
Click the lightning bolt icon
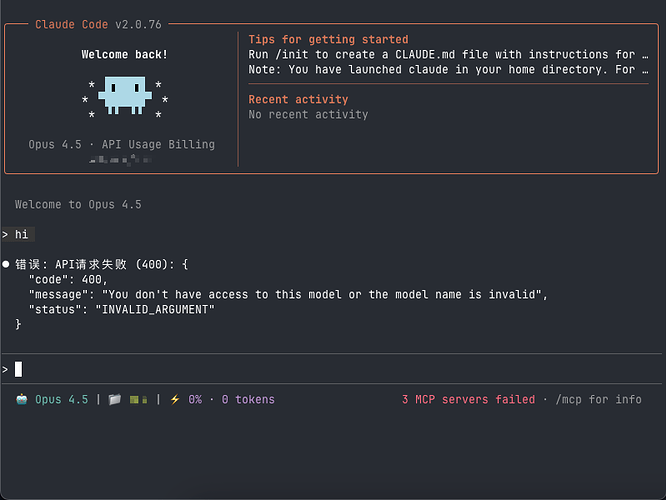point(175,399)
